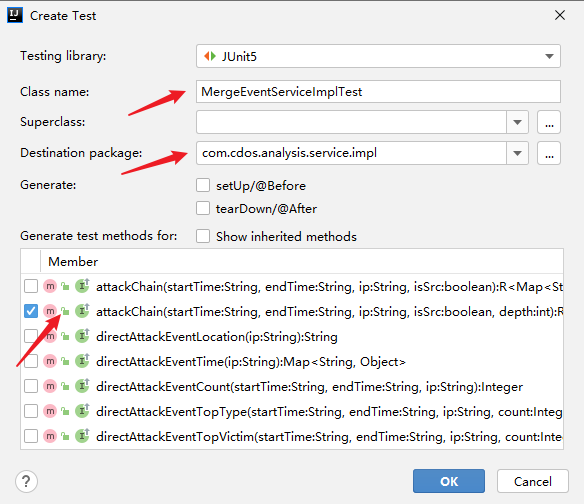Click the Cancel button
The height and width of the screenshot is (504, 584).
coord(533,481)
